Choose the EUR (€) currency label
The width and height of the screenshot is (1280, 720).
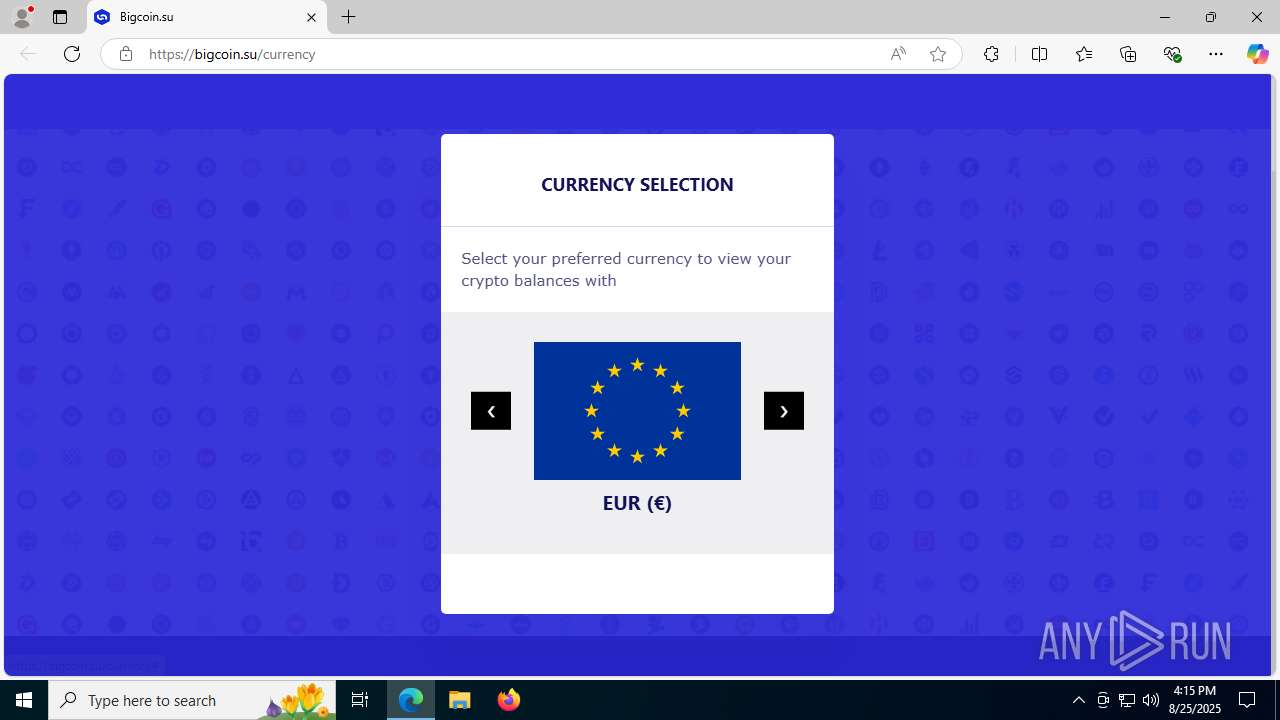click(637, 503)
